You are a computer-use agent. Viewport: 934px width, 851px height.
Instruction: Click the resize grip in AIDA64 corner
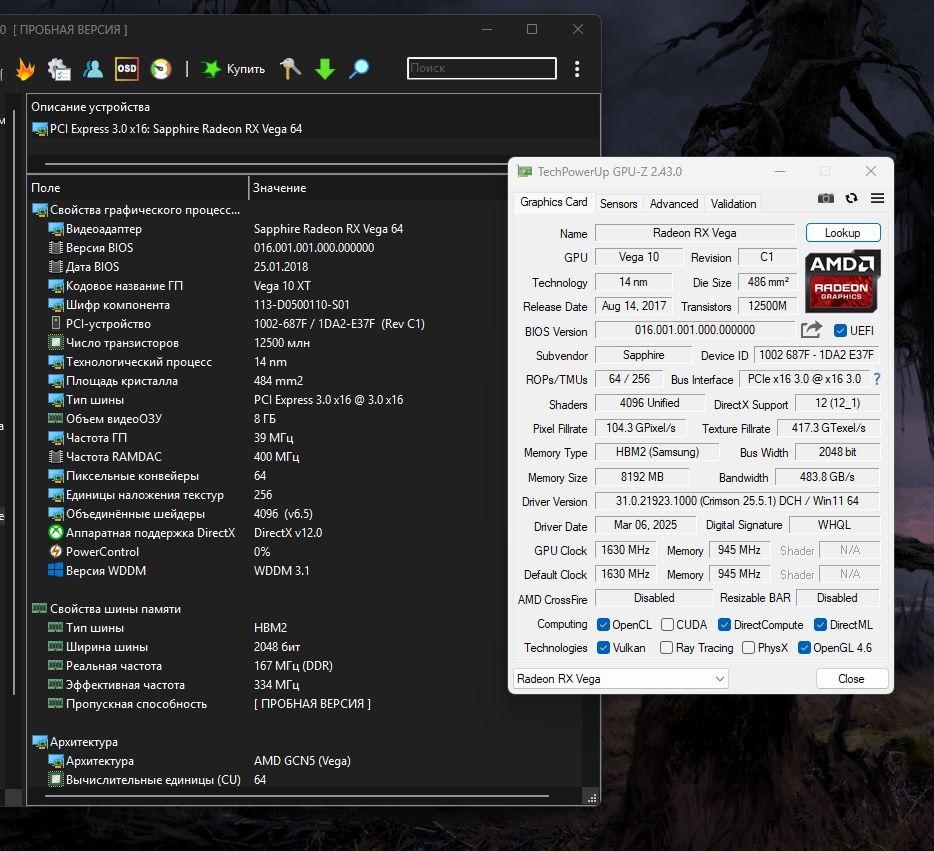click(x=592, y=798)
